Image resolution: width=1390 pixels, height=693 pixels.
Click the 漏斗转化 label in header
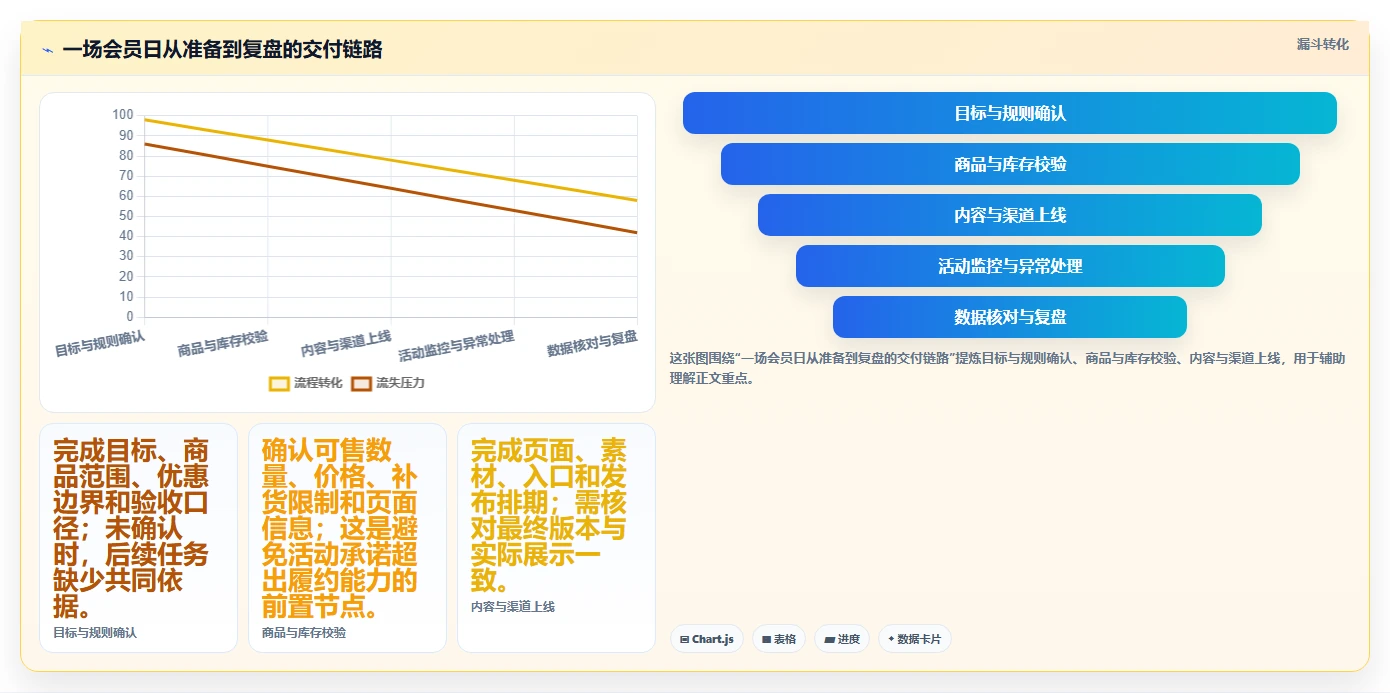tap(1322, 44)
